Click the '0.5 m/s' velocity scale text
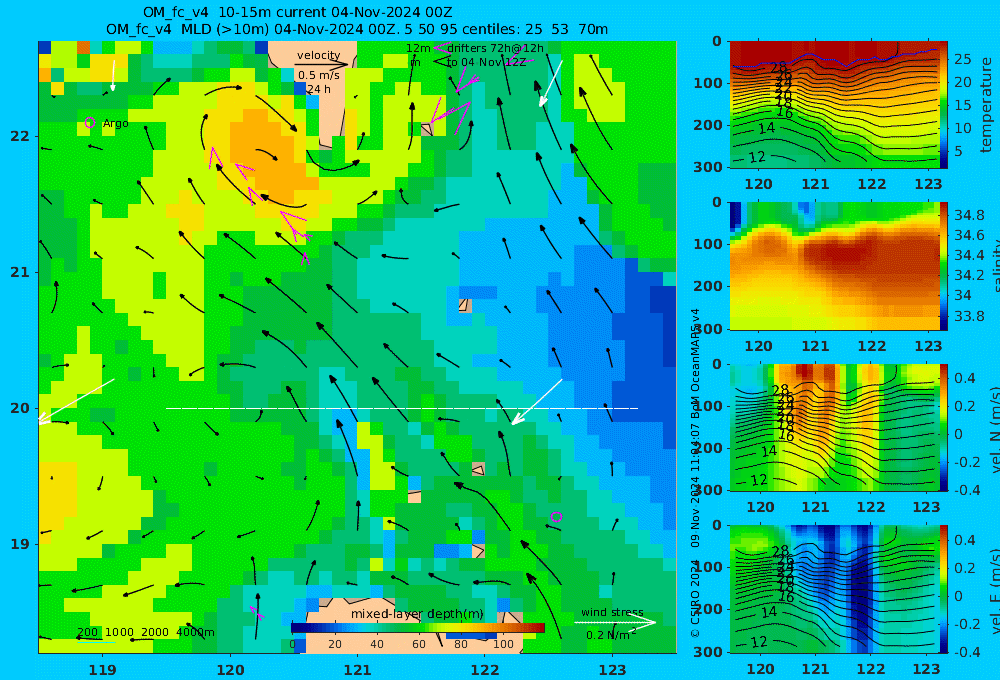This screenshot has height=680, width=1000. (x=318, y=75)
